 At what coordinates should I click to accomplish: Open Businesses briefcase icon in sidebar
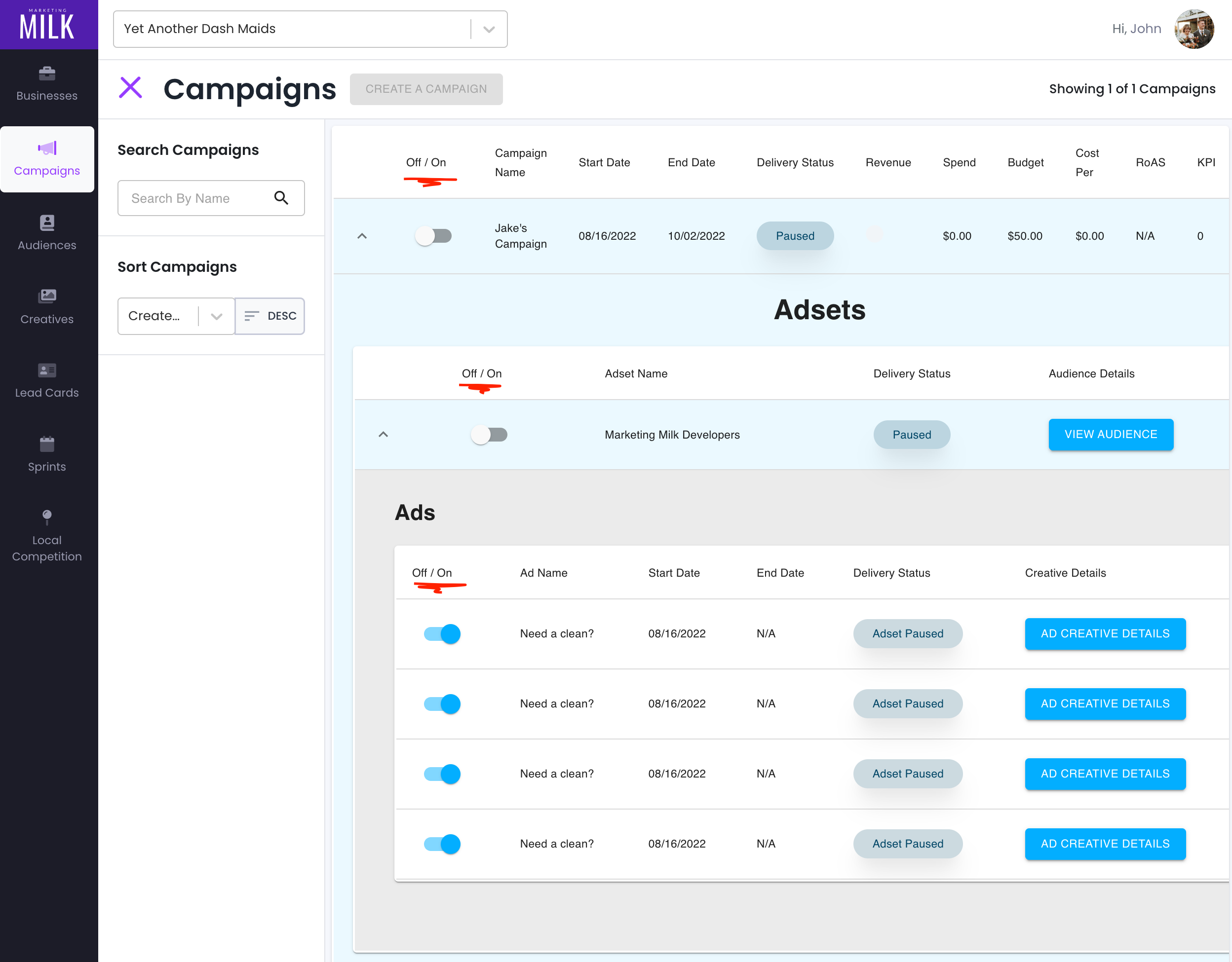(47, 74)
